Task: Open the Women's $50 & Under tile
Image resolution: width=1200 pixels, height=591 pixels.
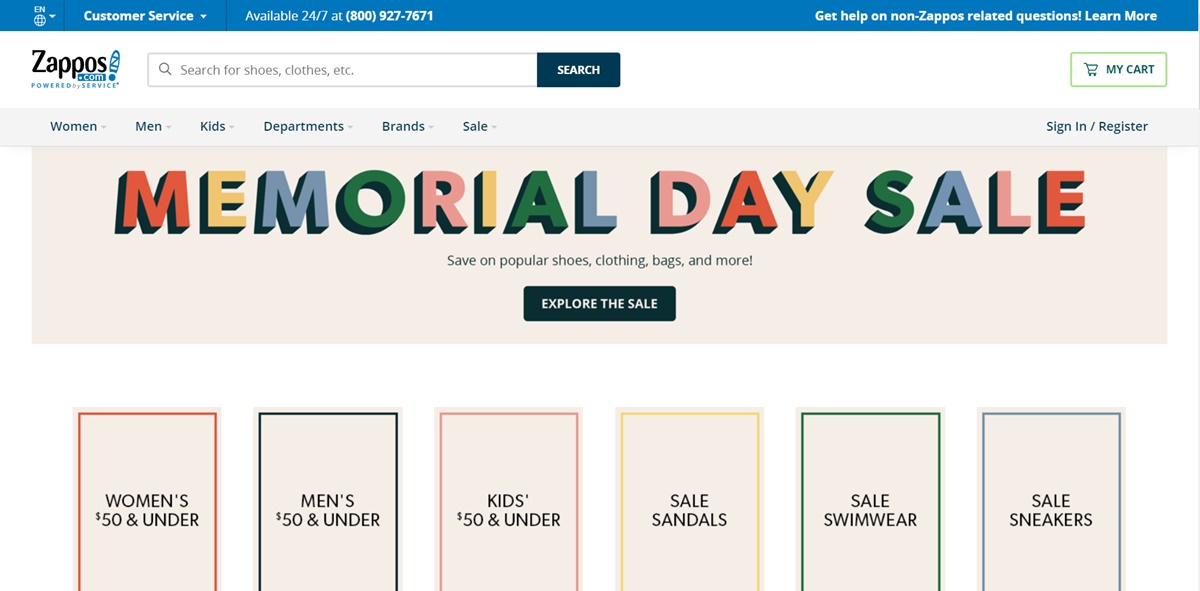Action: 148,500
